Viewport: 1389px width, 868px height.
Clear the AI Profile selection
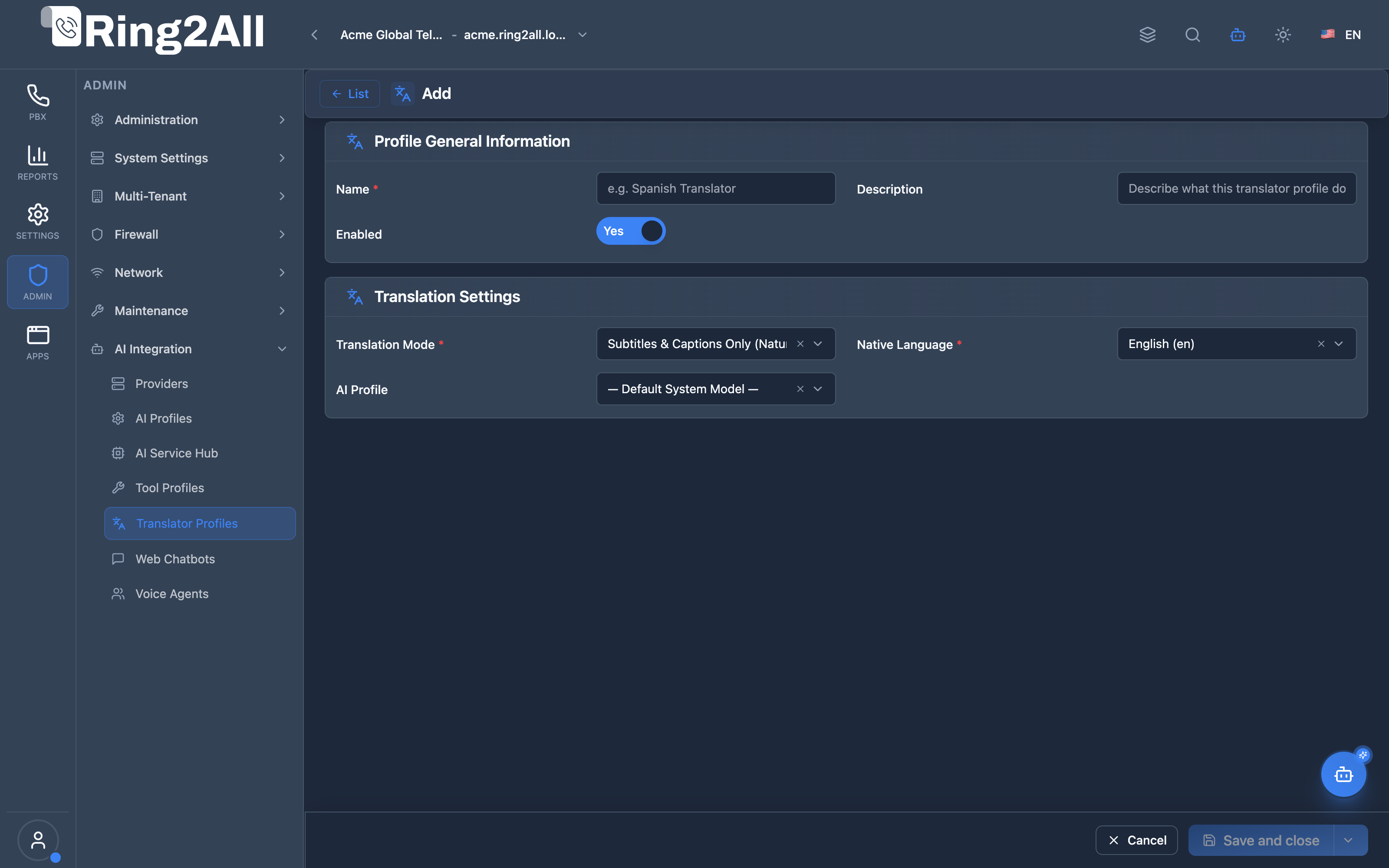pos(800,389)
